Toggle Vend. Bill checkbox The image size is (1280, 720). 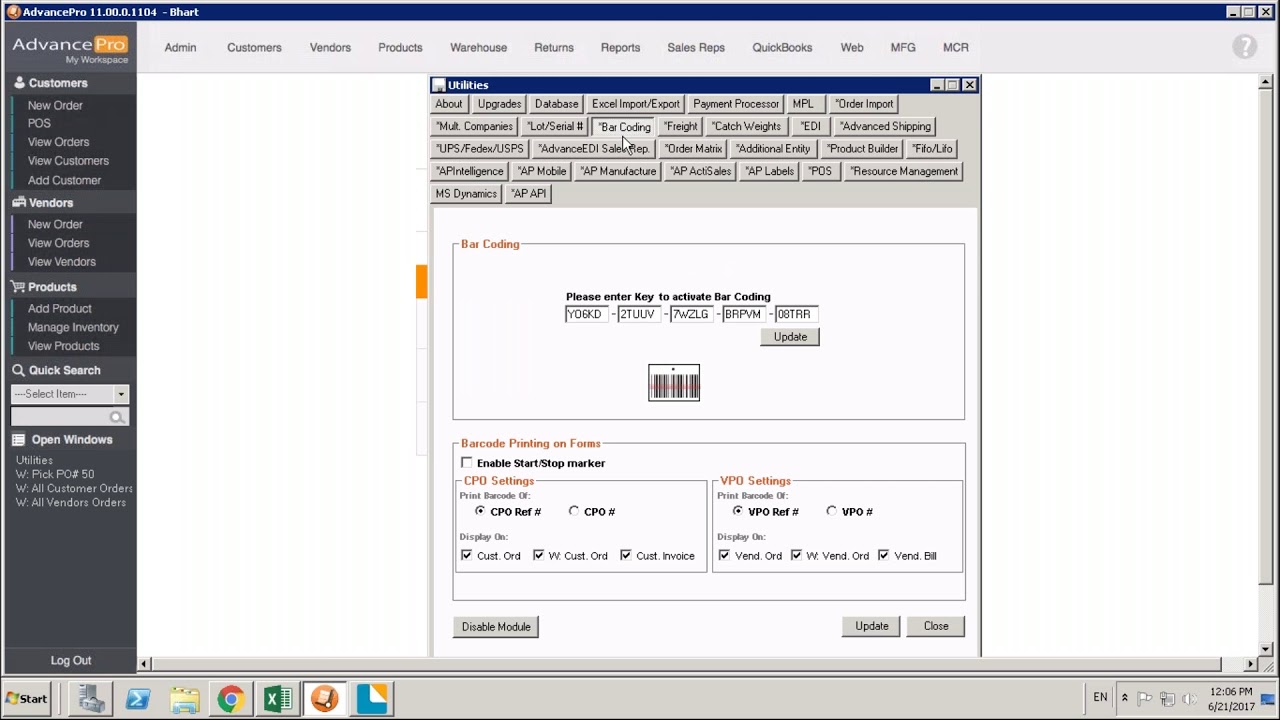pyautogui.click(x=884, y=555)
